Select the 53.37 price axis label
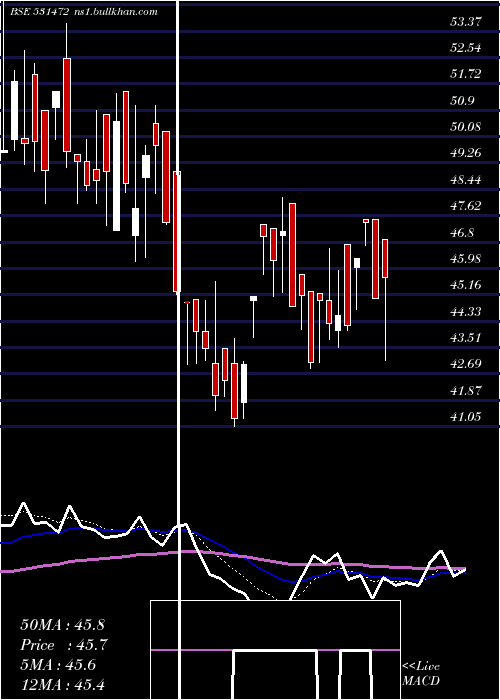This screenshot has width=500, height=700. (x=466, y=21)
